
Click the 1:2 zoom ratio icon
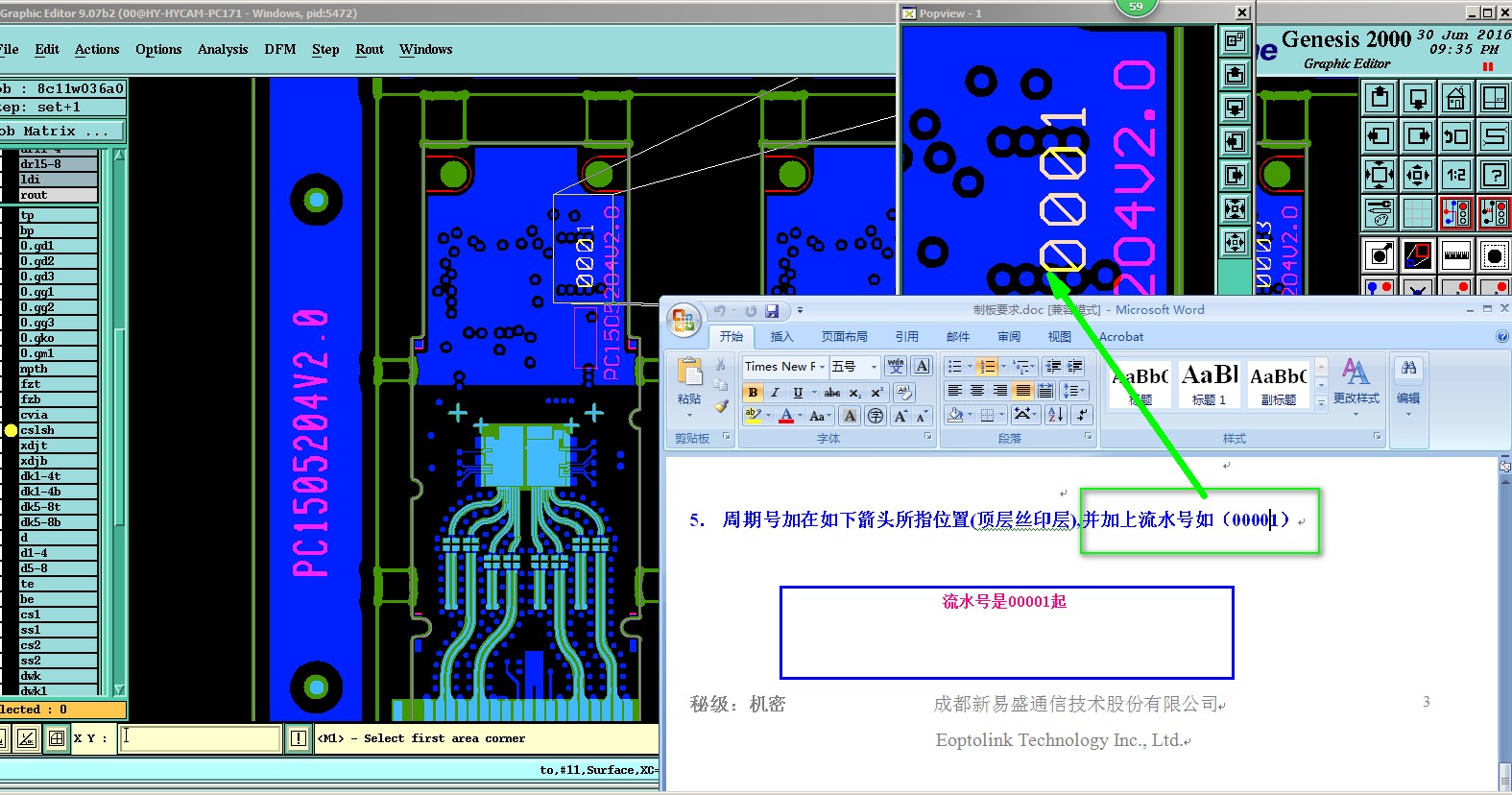(x=1456, y=174)
